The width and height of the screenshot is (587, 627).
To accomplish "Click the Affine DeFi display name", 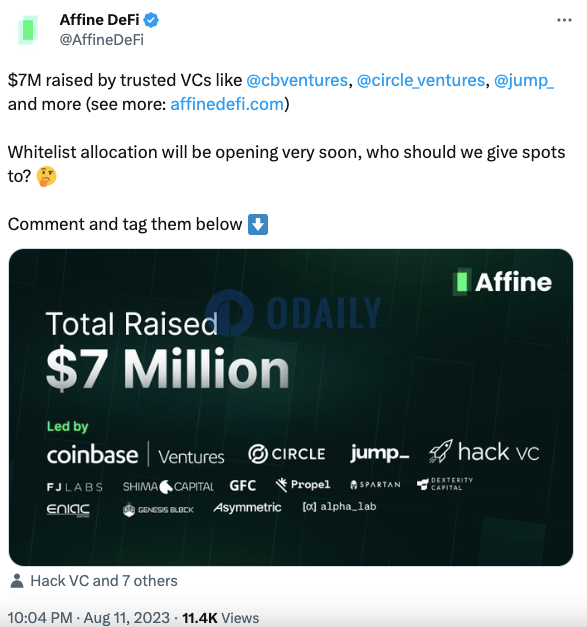I will click(100, 20).
